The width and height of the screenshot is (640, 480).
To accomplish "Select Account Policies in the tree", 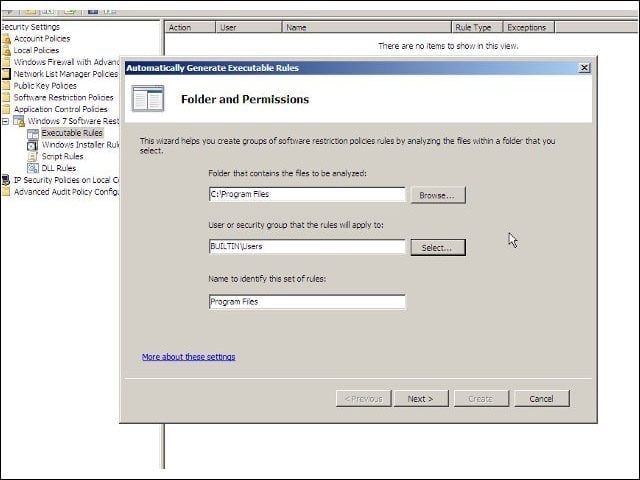I will point(42,39).
